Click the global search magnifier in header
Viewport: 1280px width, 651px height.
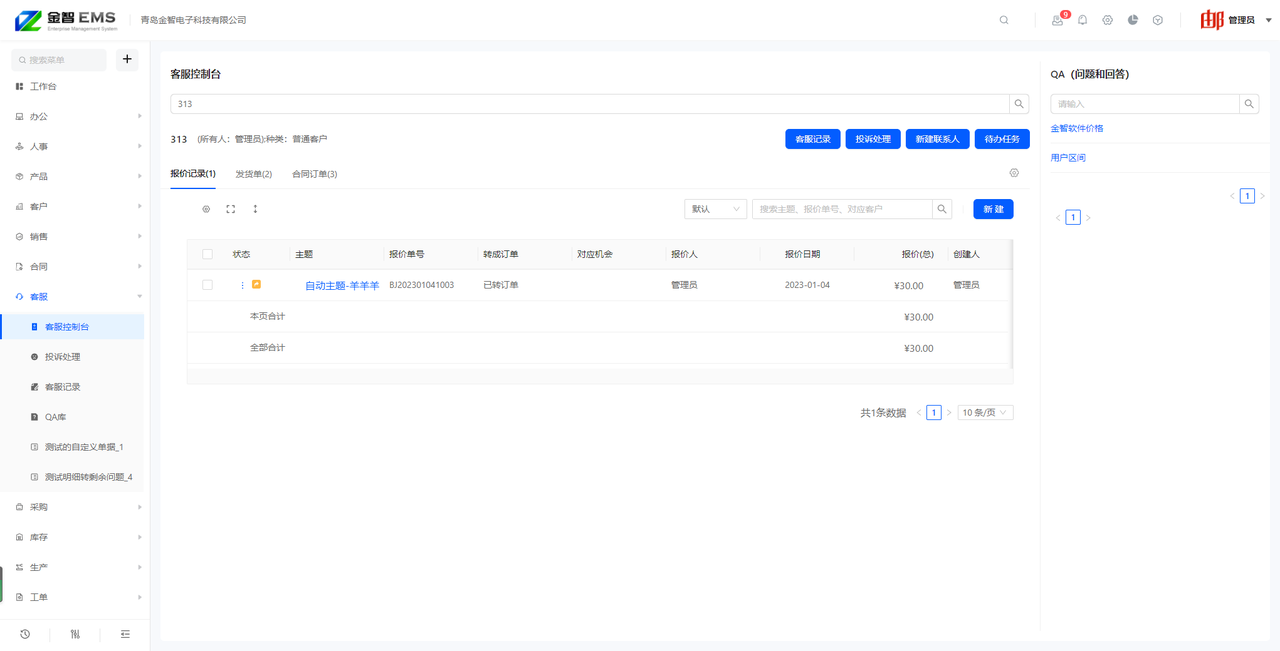(1004, 20)
